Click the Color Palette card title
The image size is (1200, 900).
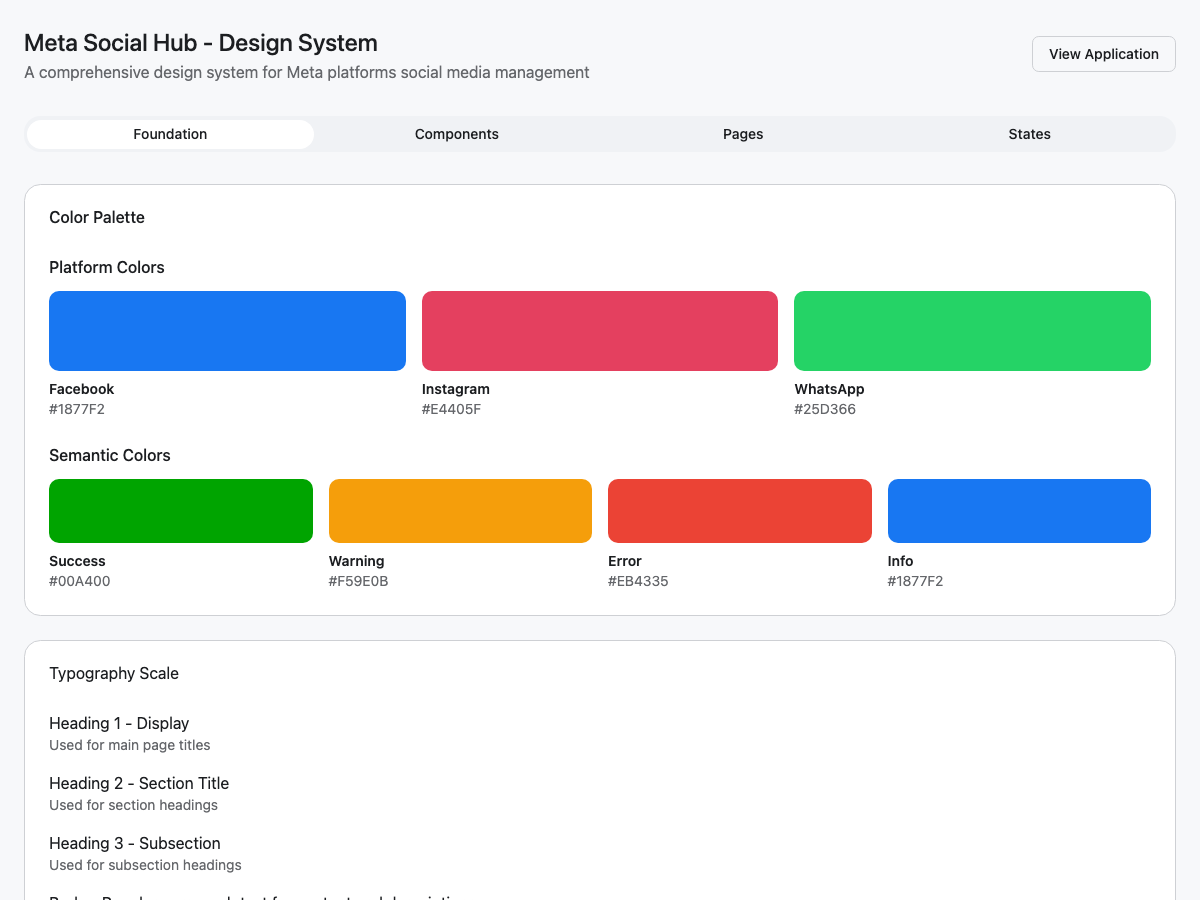coord(97,217)
